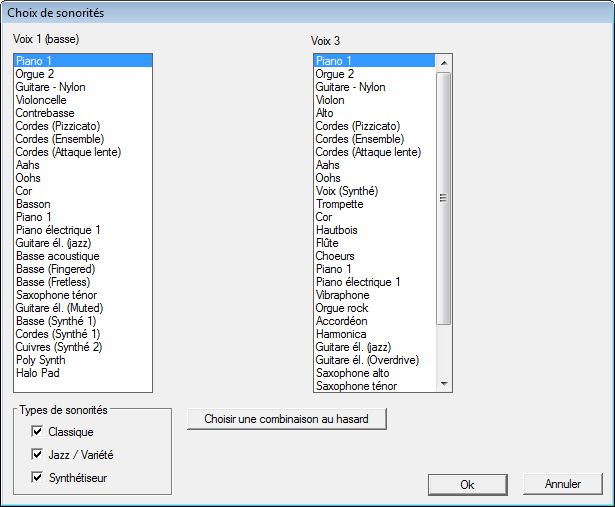Choose a random combination with the hasard button
Viewport: 615px width, 507px height.
click(287, 419)
